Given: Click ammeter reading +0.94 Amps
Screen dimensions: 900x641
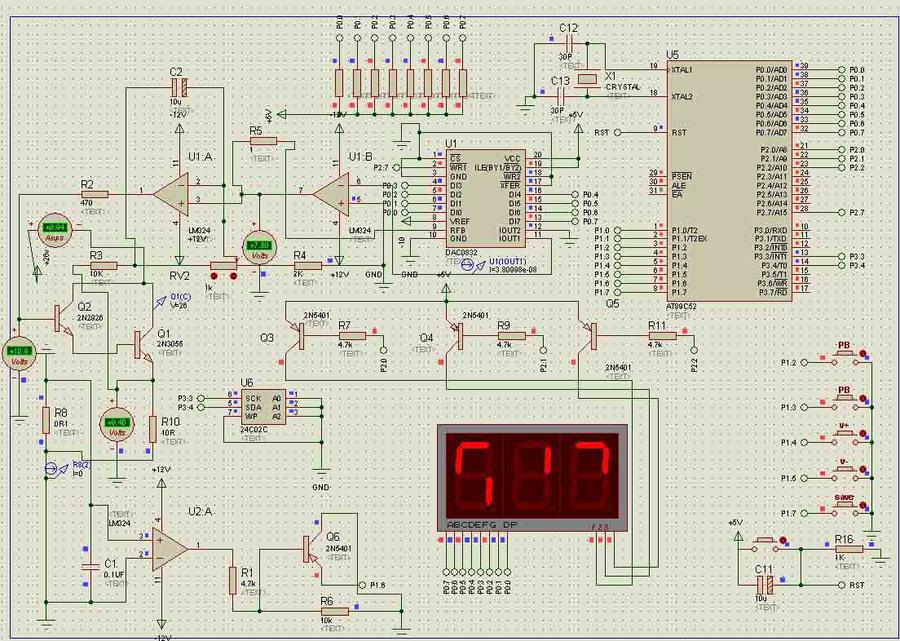Looking at the screenshot, I should pyautogui.click(x=54, y=228).
